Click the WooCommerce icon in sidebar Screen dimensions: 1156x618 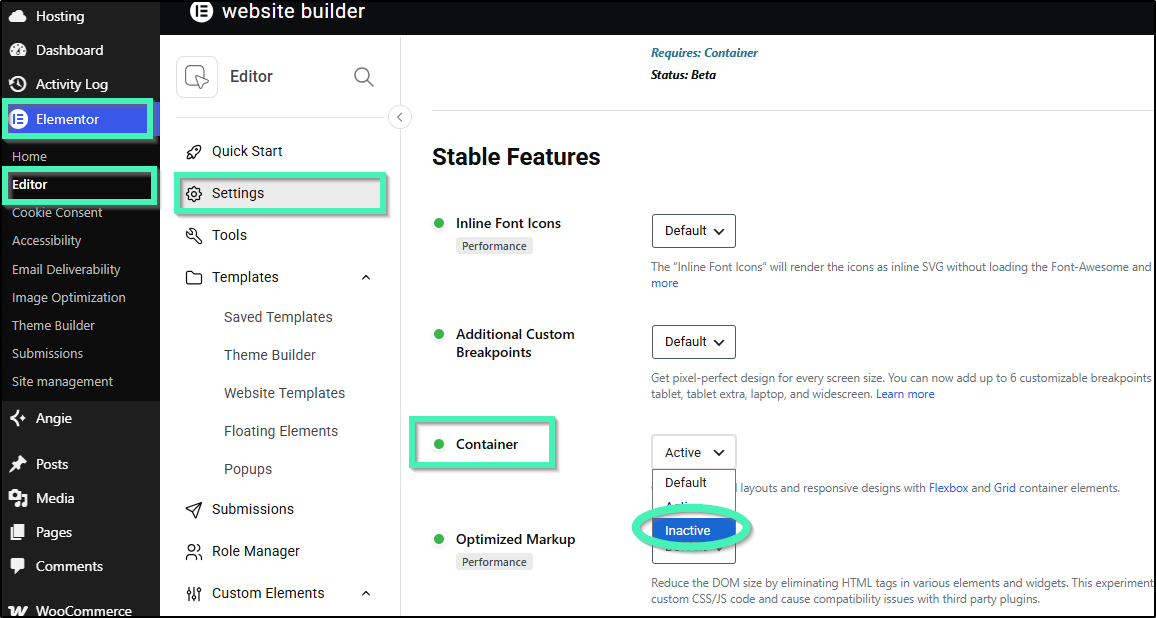(18, 611)
